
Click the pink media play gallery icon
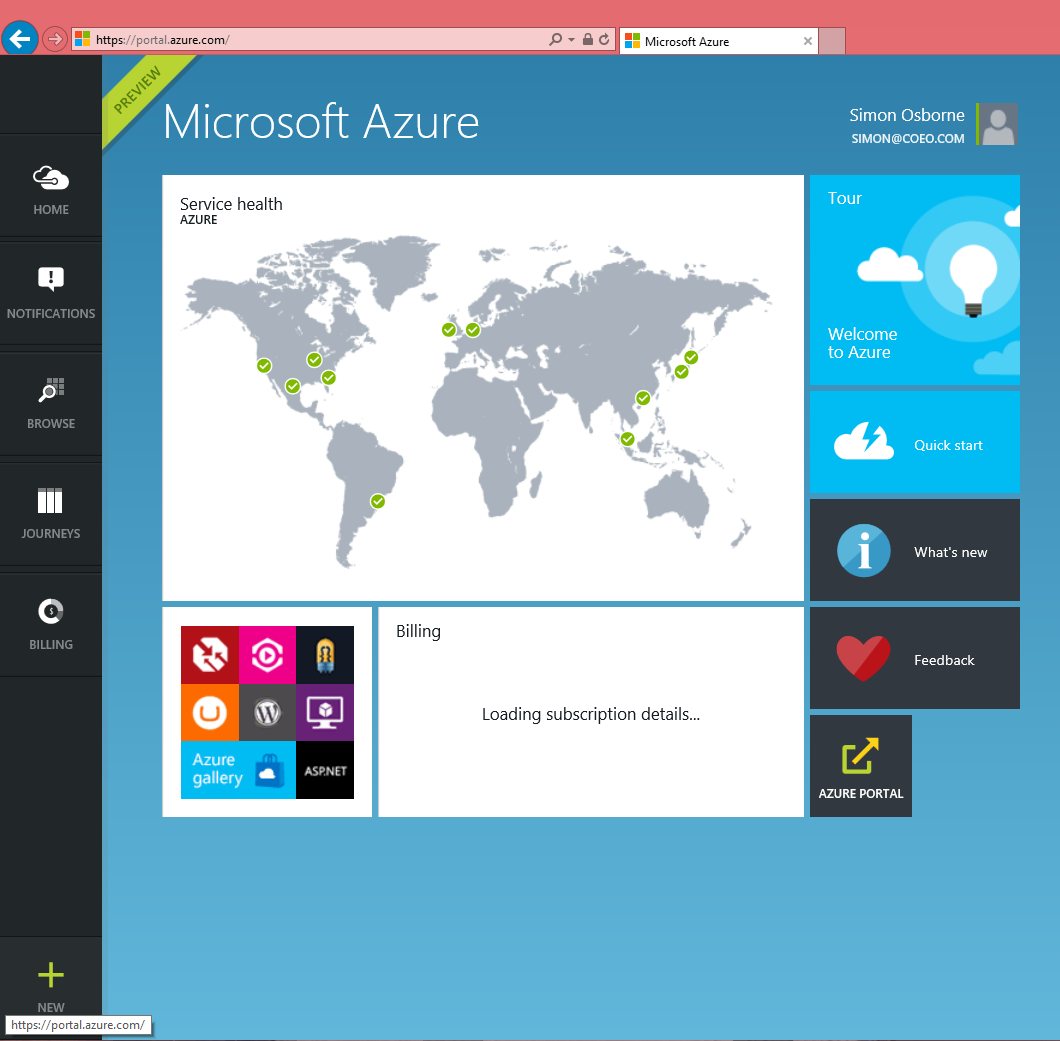pos(267,655)
